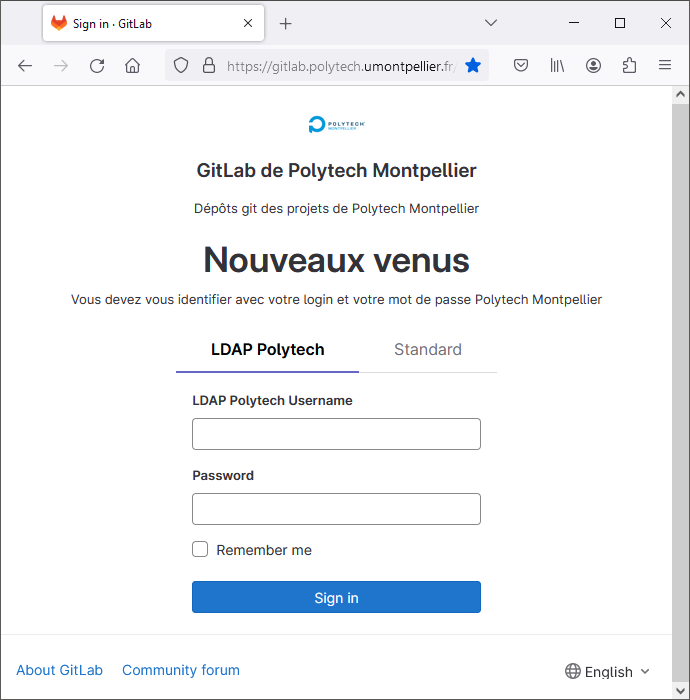Open the extensions puzzle icon

pyautogui.click(x=629, y=66)
